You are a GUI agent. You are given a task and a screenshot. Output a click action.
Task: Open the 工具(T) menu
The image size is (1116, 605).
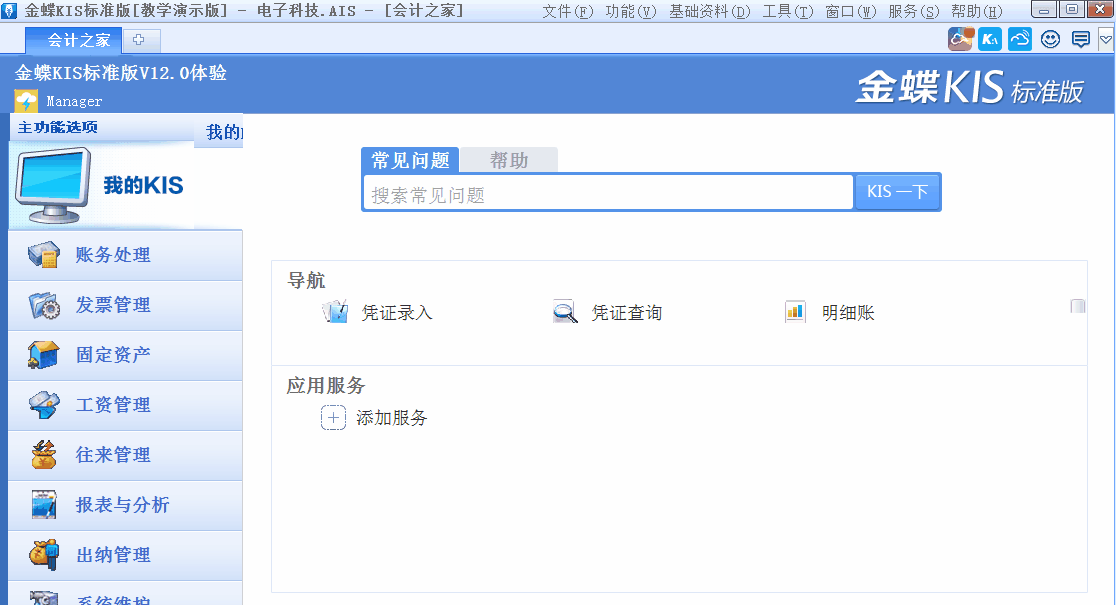click(788, 11)
